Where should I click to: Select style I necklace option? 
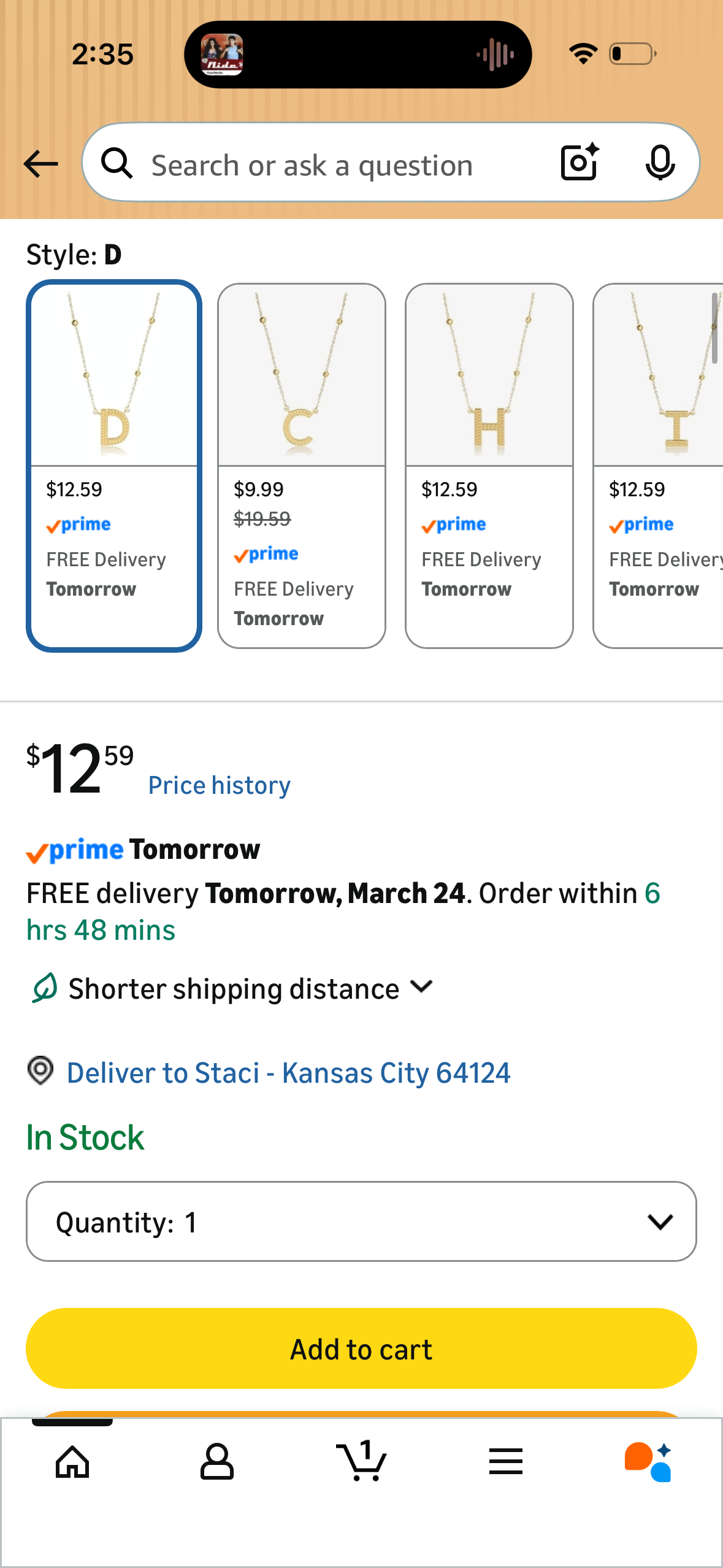coord(658,466)
